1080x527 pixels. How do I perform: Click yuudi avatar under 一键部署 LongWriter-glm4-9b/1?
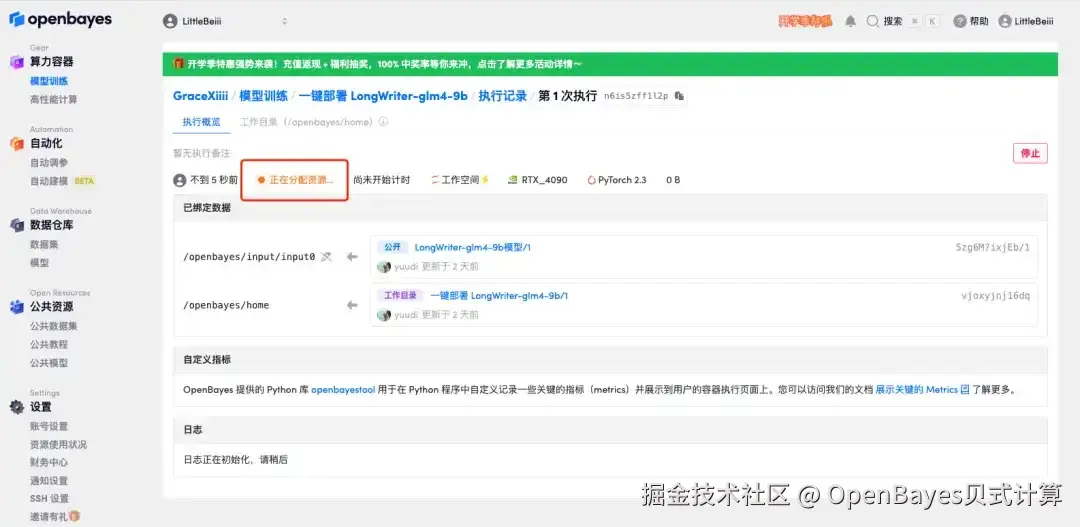(x=384, y=315)
